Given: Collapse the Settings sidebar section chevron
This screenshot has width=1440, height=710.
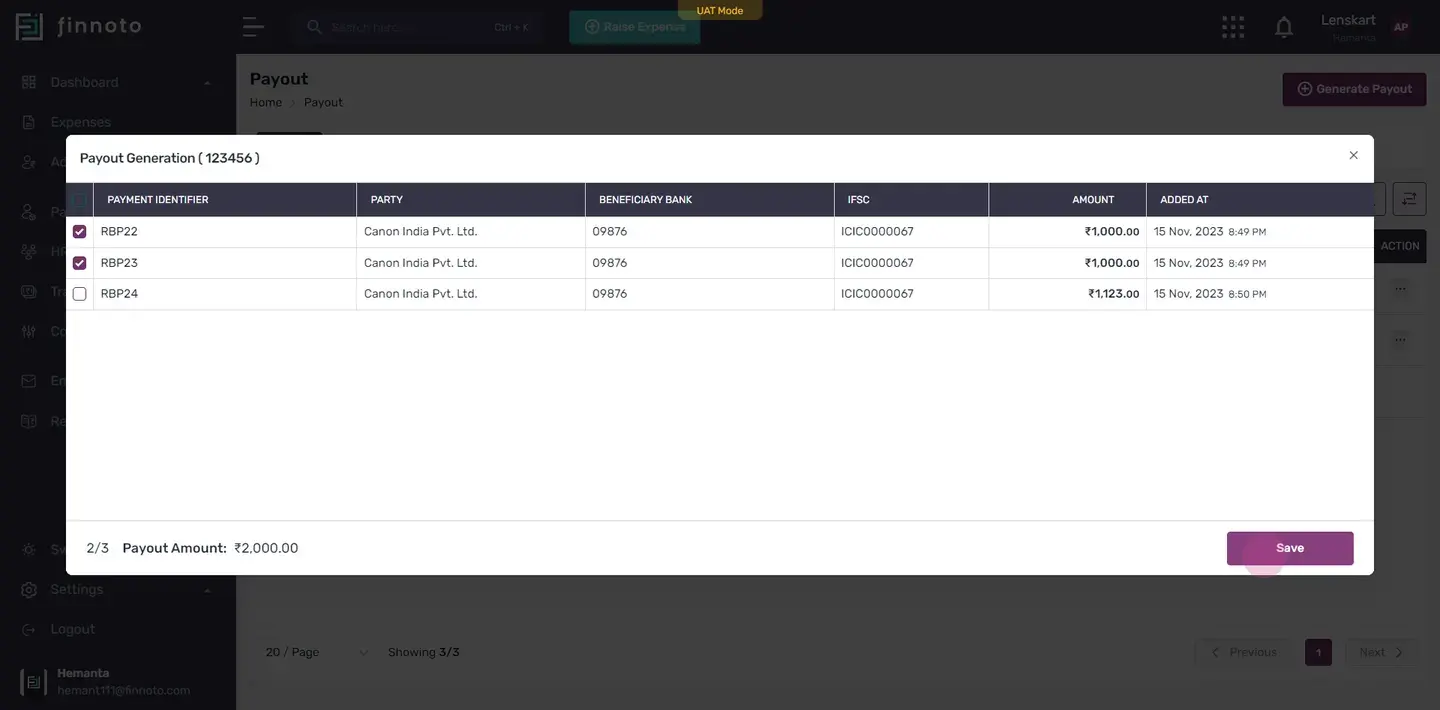Looking at the screenshot, I should (x=207, y=590).
